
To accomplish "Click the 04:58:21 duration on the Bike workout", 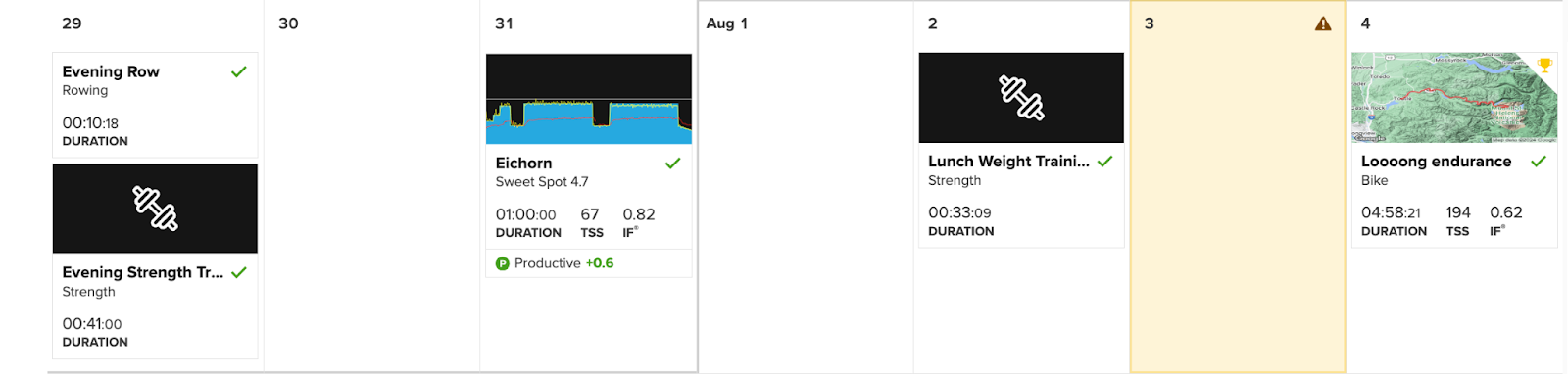I will tap(1391, 212).
